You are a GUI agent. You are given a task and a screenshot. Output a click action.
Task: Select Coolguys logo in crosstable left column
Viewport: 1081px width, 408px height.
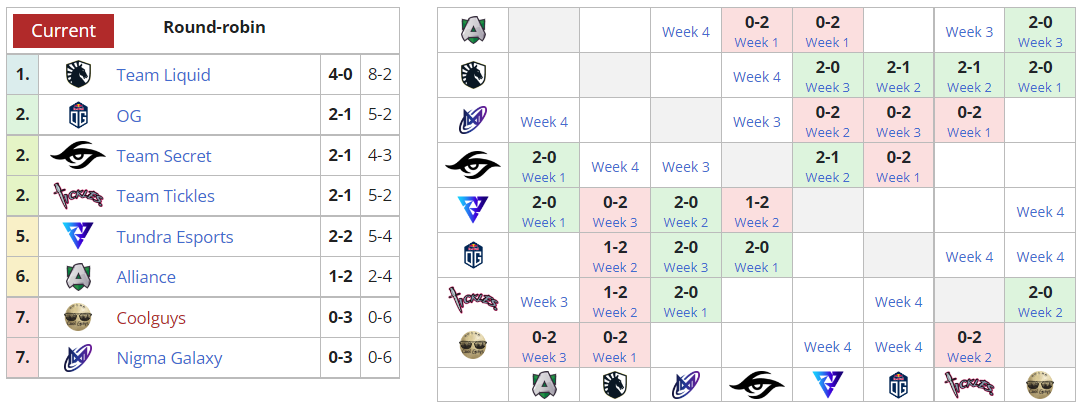(x=472, y=345)
